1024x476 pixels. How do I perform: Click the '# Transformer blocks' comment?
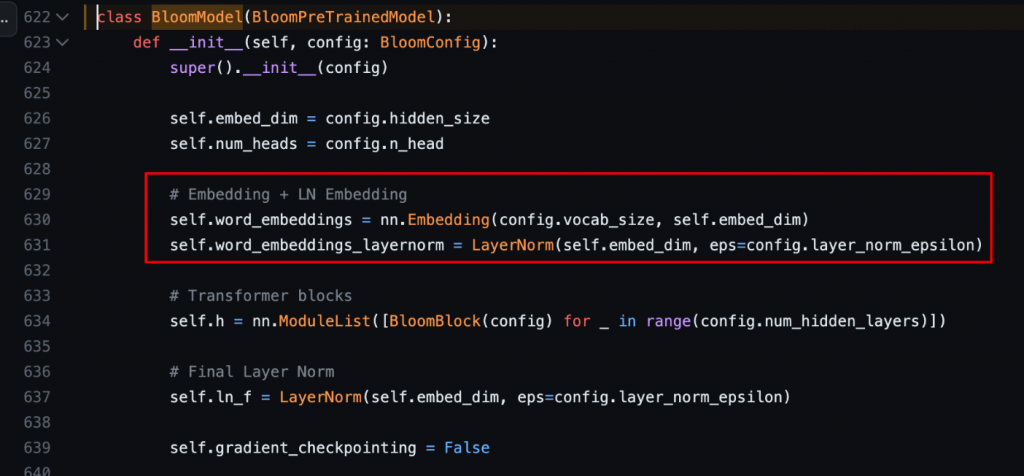[x=261, y=296]
